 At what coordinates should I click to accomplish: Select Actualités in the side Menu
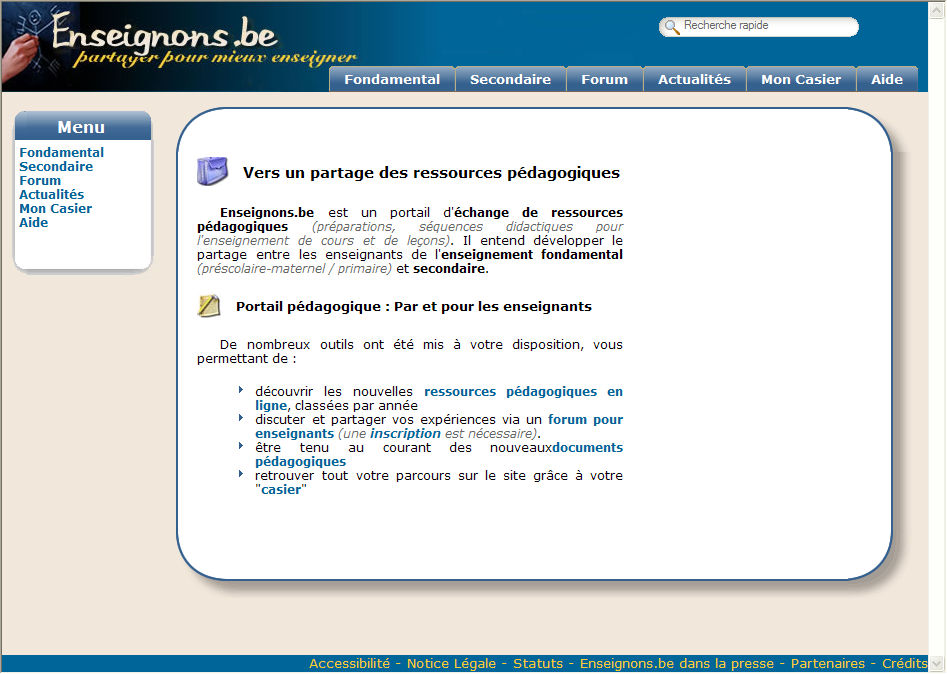pos(51,194)
